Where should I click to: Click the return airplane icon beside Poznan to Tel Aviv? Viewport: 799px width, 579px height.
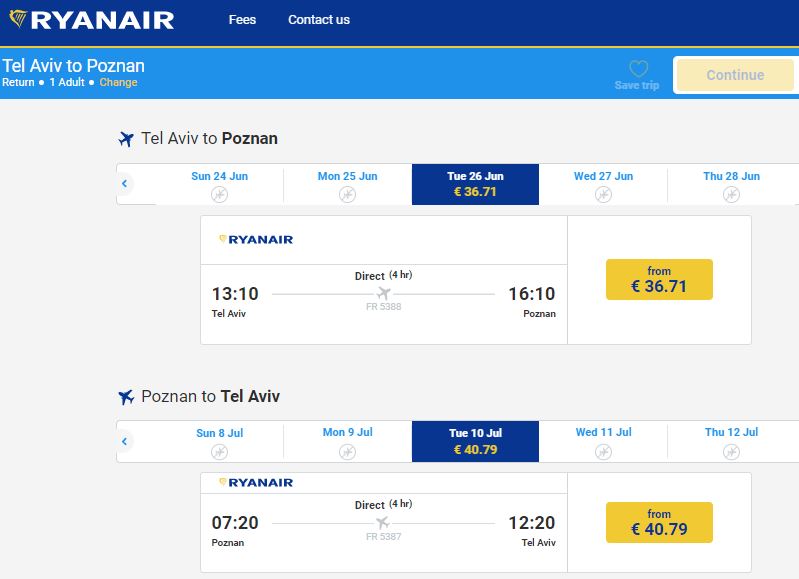[x=126, y=396]
